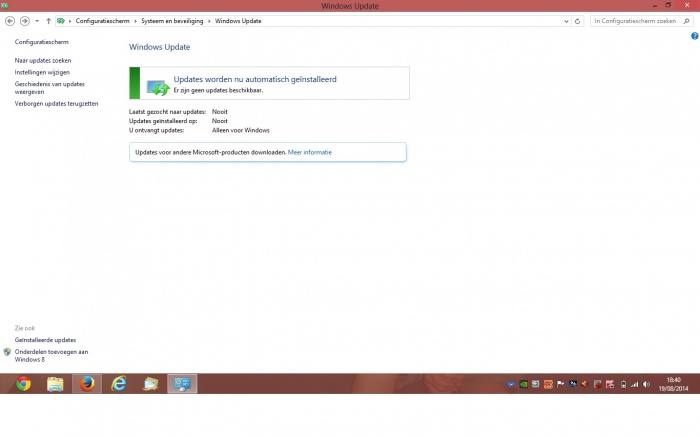Click Onderdelen toevoegen aan Windows 8
Viewport: 700px width, 437px height.
tap(51, 356)
